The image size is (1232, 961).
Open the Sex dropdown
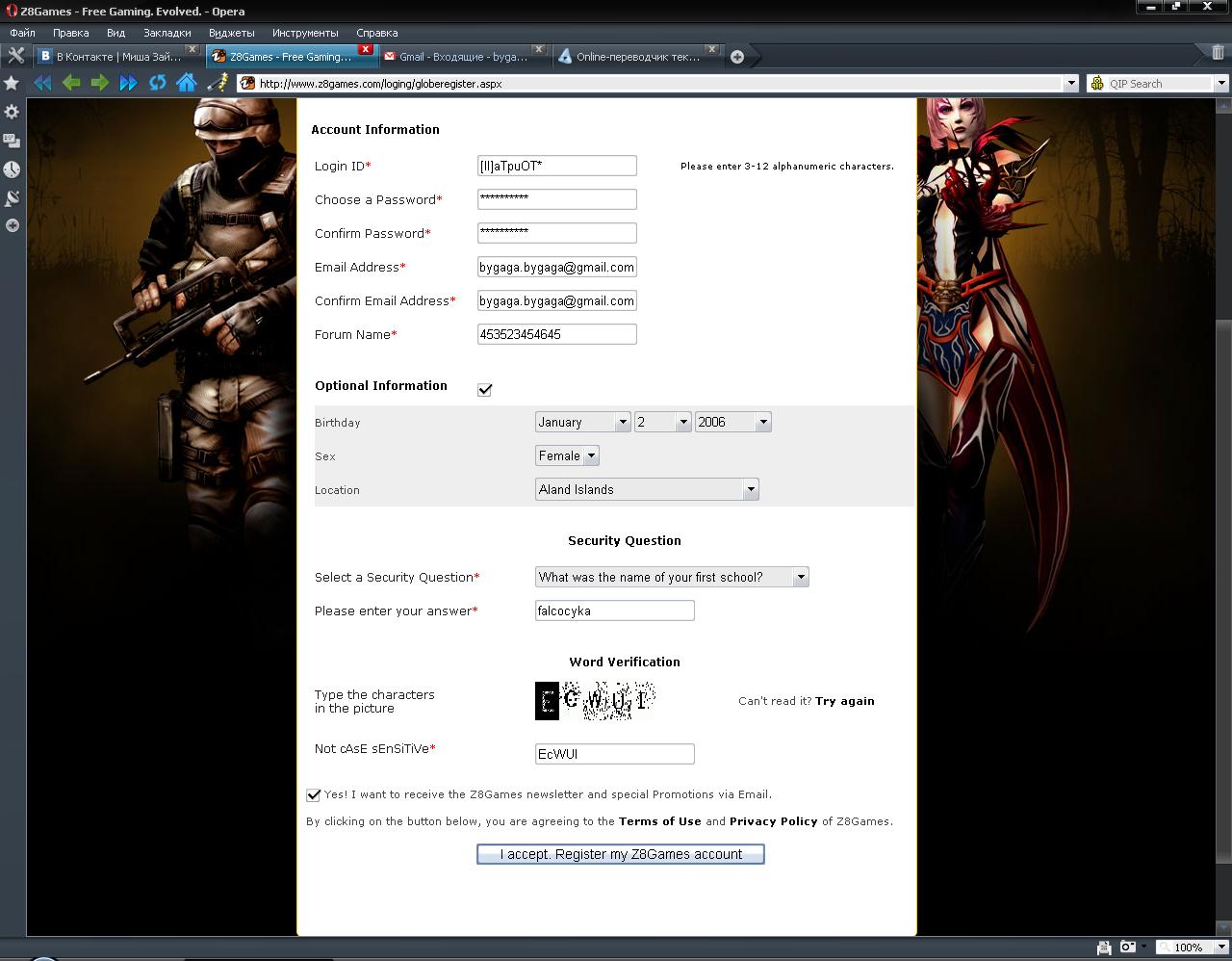tap(567, 455)
